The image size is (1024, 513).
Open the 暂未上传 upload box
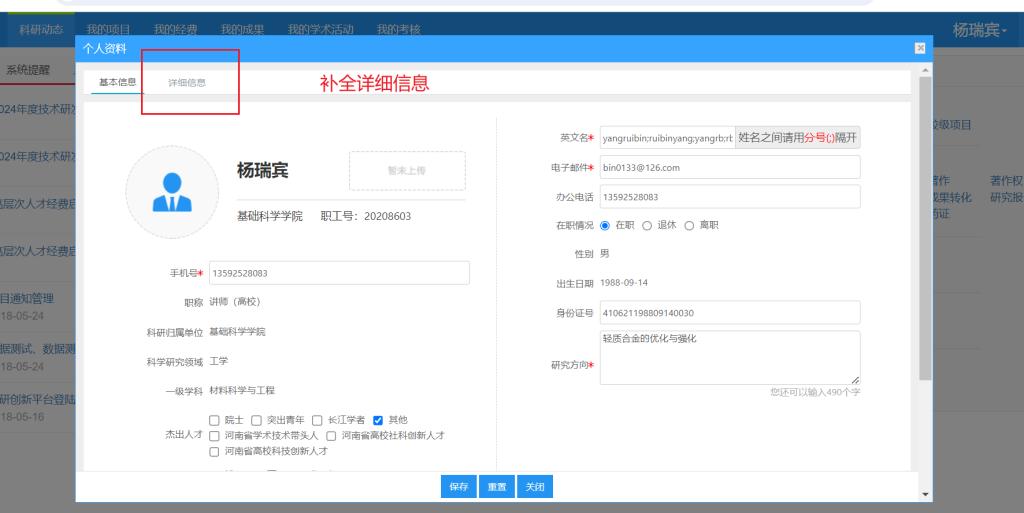click(407, 170)
